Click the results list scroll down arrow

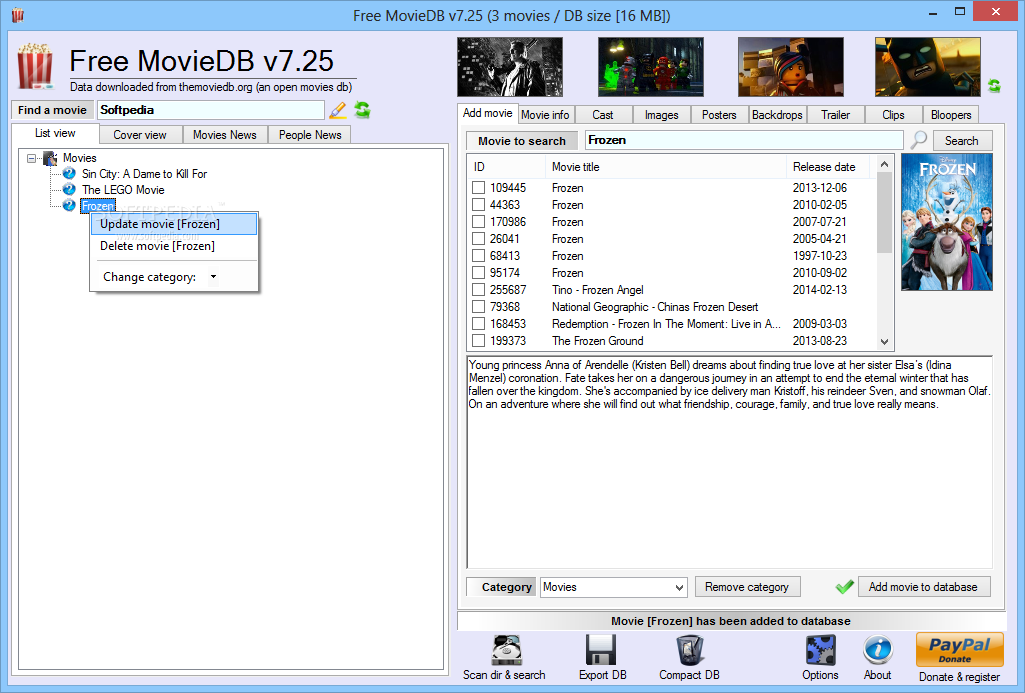pos(884,341)
